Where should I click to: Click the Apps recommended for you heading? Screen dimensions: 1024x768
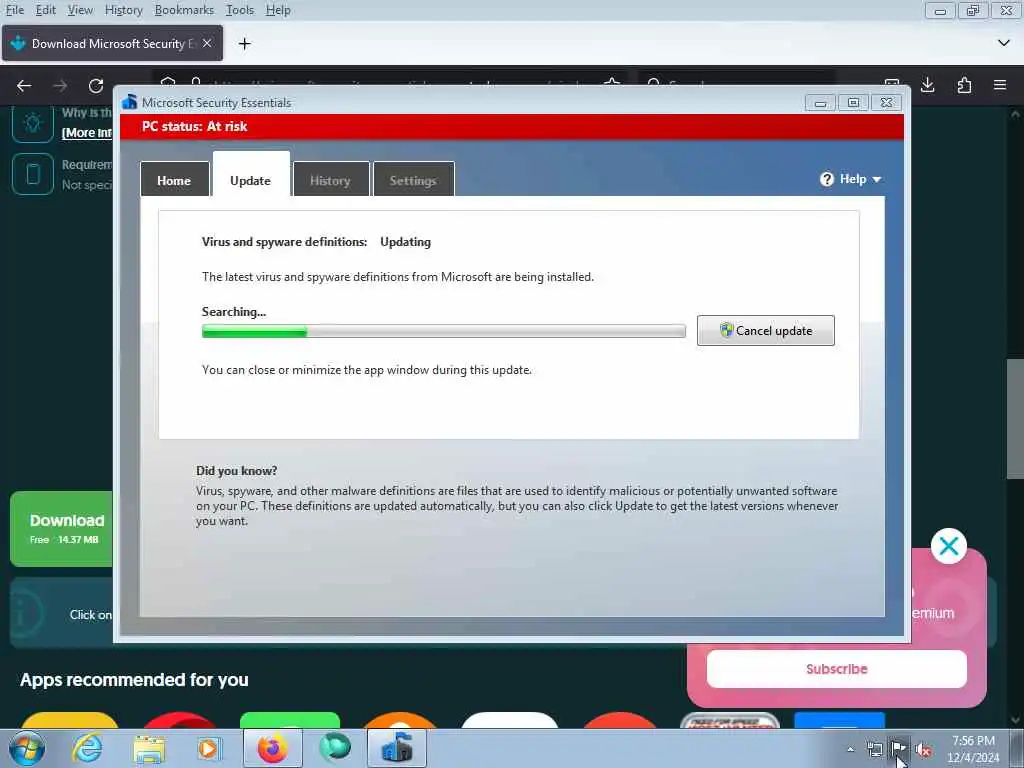click(134, 680)
